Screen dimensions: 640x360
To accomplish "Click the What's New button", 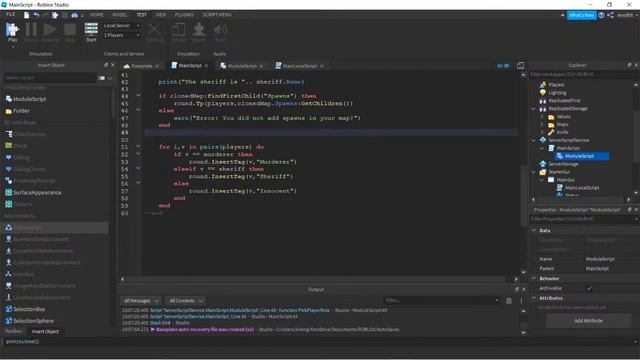I will point(581,15).
